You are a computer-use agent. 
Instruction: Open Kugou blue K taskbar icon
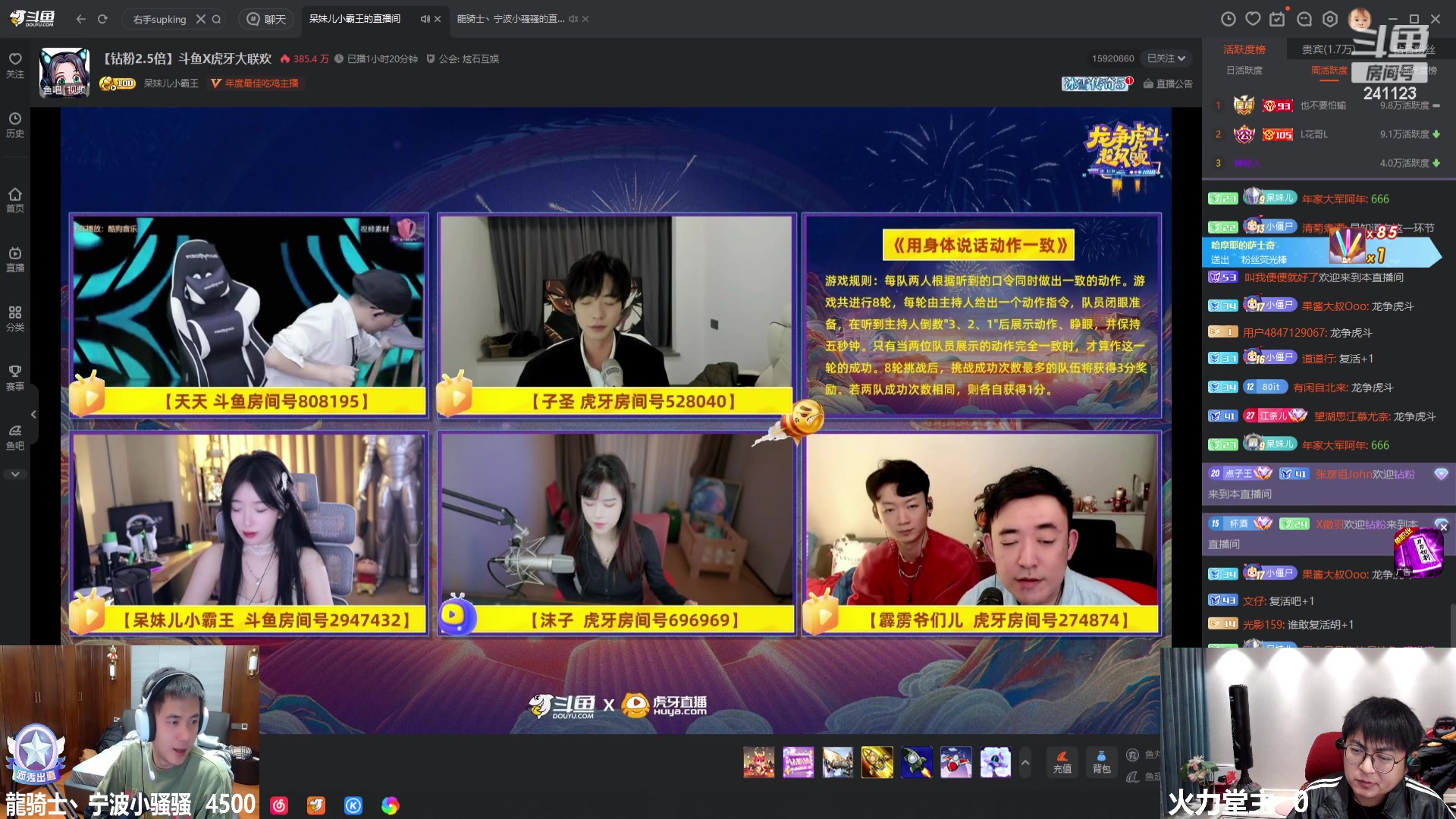point(353,805)
